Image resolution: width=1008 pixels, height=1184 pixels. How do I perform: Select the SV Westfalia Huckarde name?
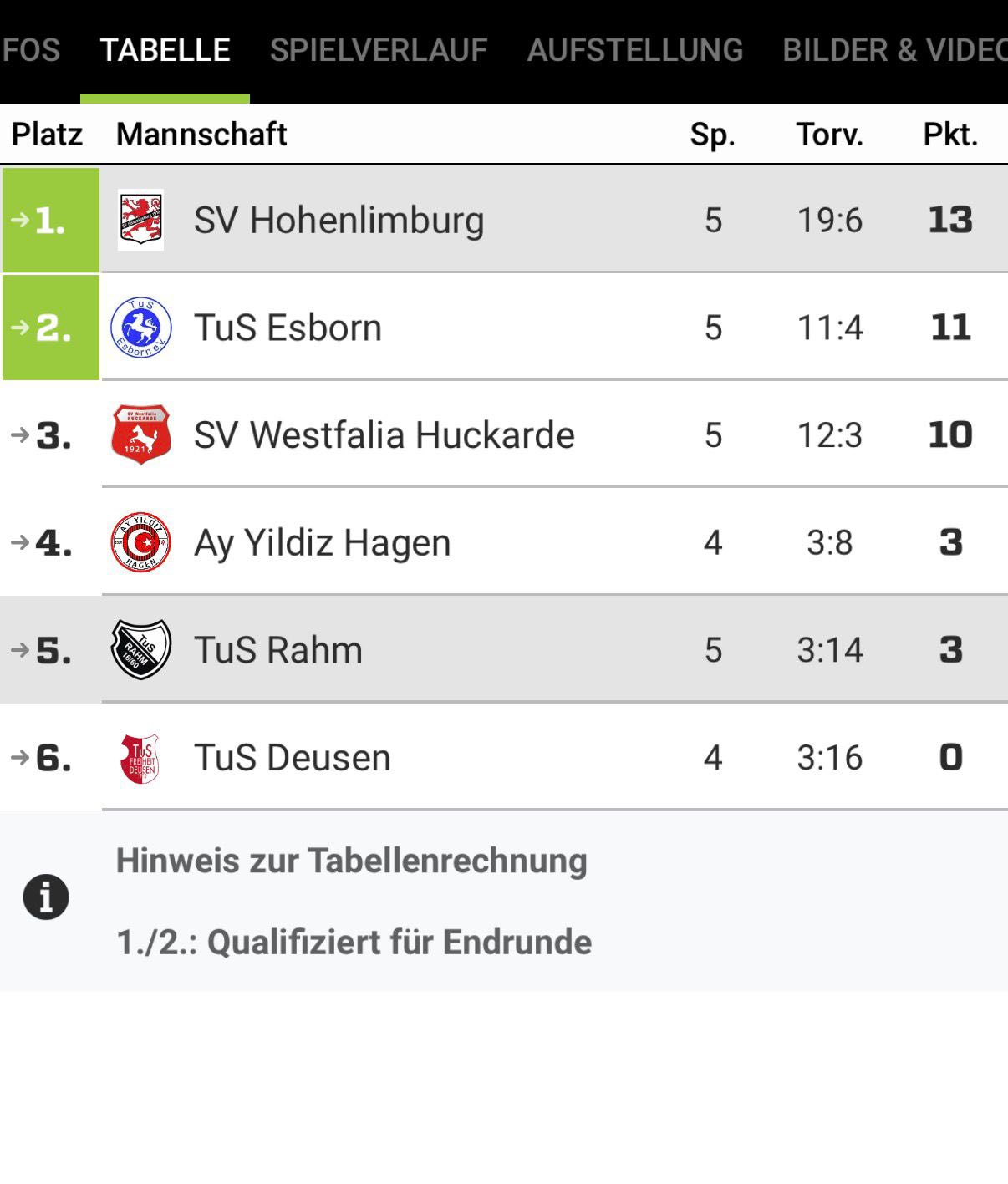pyautogui.click(x=384, y=435)
